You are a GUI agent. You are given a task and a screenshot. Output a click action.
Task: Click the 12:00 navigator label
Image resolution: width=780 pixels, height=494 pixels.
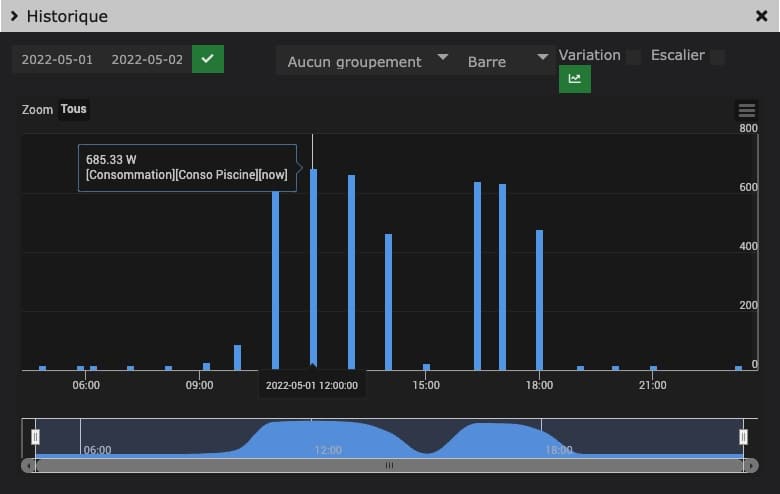tap(328, 450)
